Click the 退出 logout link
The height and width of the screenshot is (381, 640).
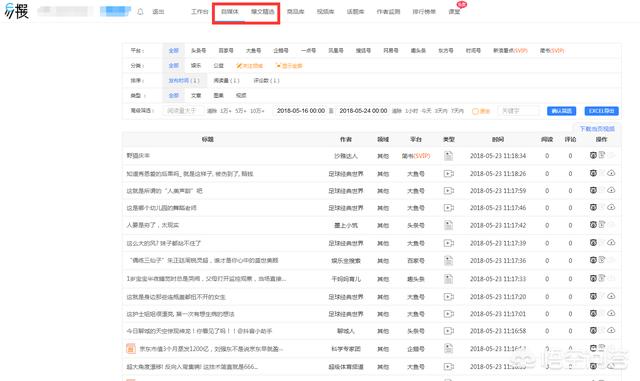[x=158, y=12]
